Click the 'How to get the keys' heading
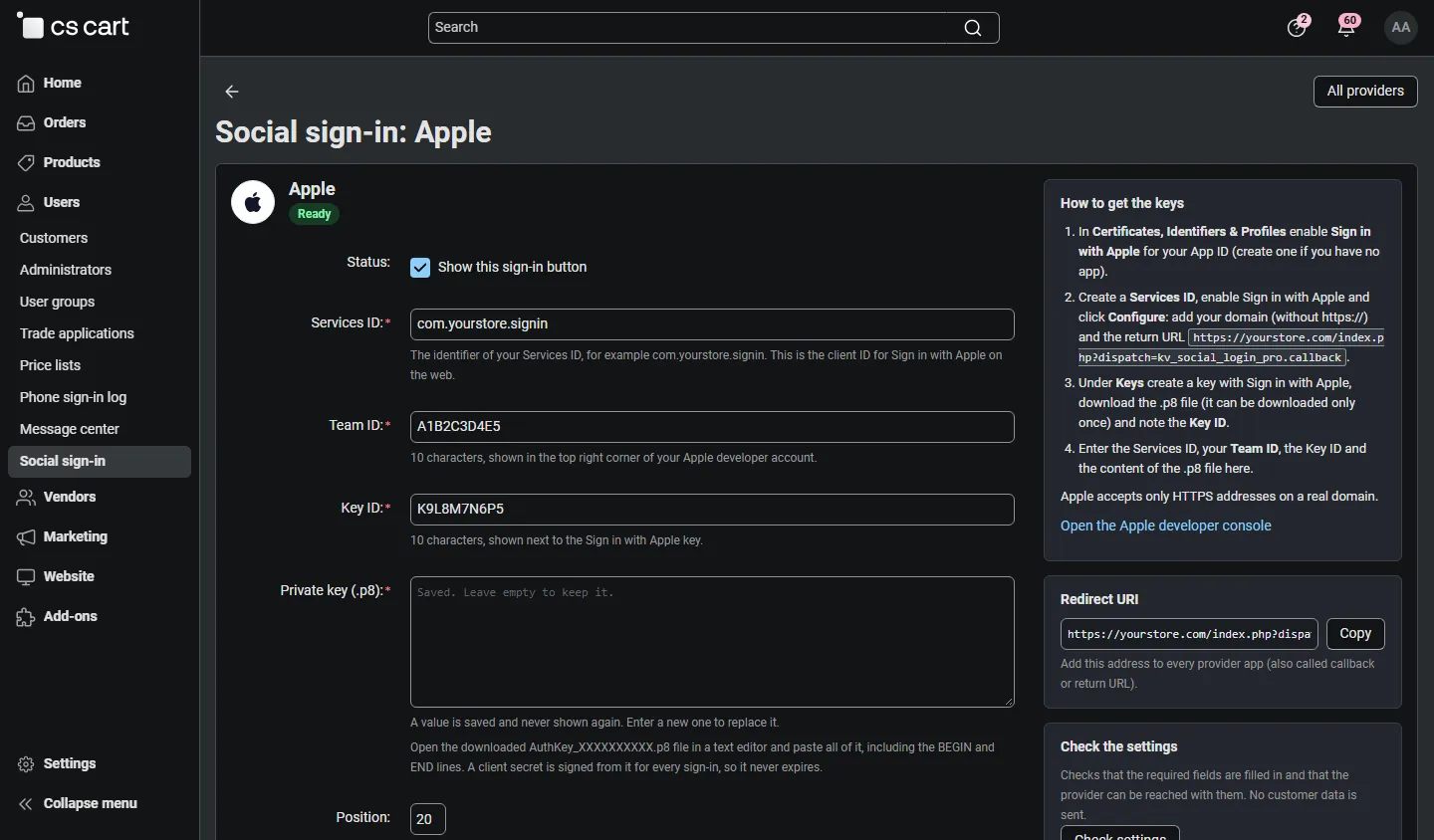1434x840 pixels. [x=1122, y=203]
